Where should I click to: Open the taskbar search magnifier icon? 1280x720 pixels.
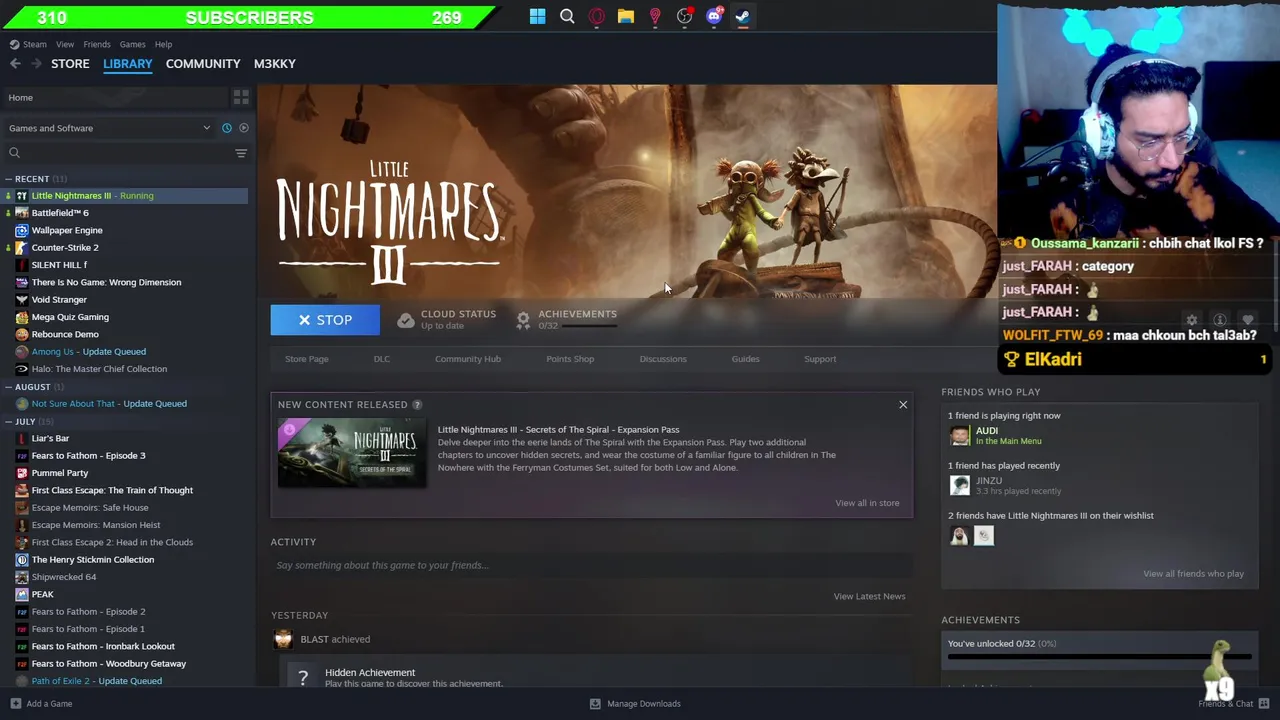click(567, 16)
